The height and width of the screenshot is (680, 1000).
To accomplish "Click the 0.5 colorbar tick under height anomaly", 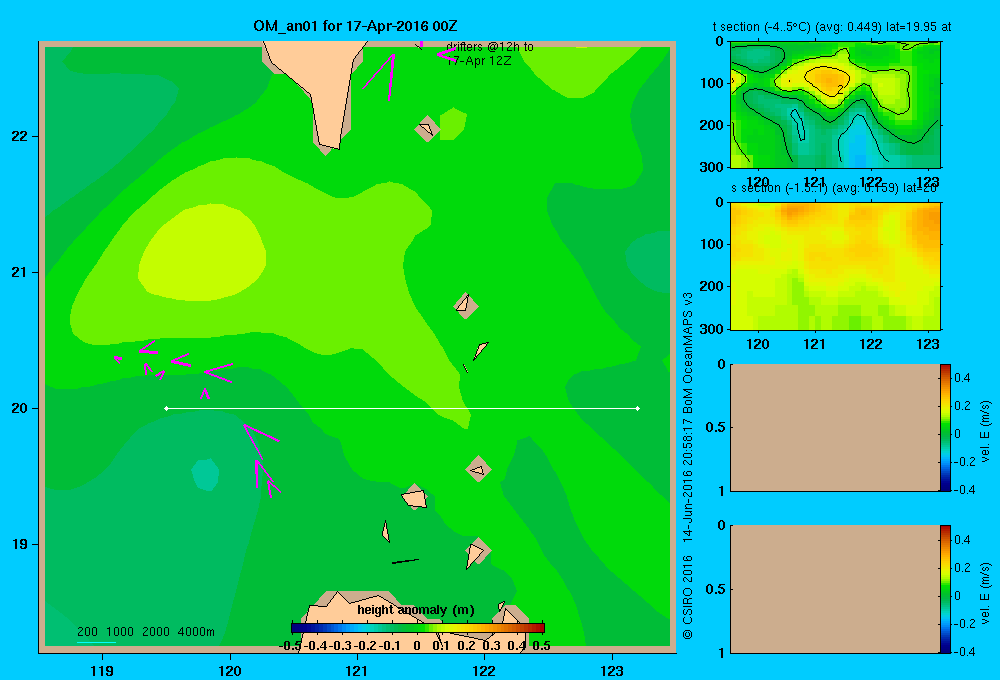I will tap(541, 645).
